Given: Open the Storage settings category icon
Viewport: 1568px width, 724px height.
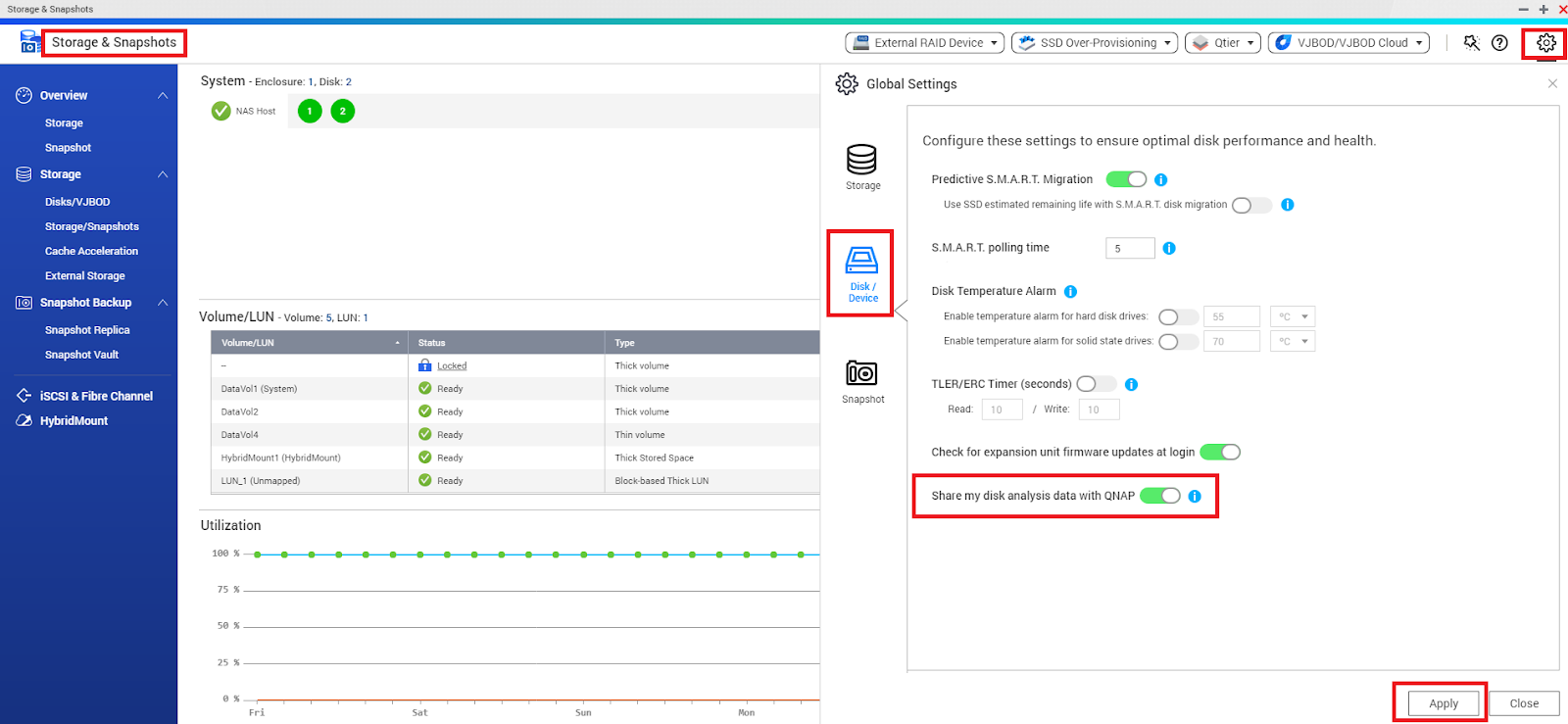Looking at the screenshot, I should click(x=862, y=167).
